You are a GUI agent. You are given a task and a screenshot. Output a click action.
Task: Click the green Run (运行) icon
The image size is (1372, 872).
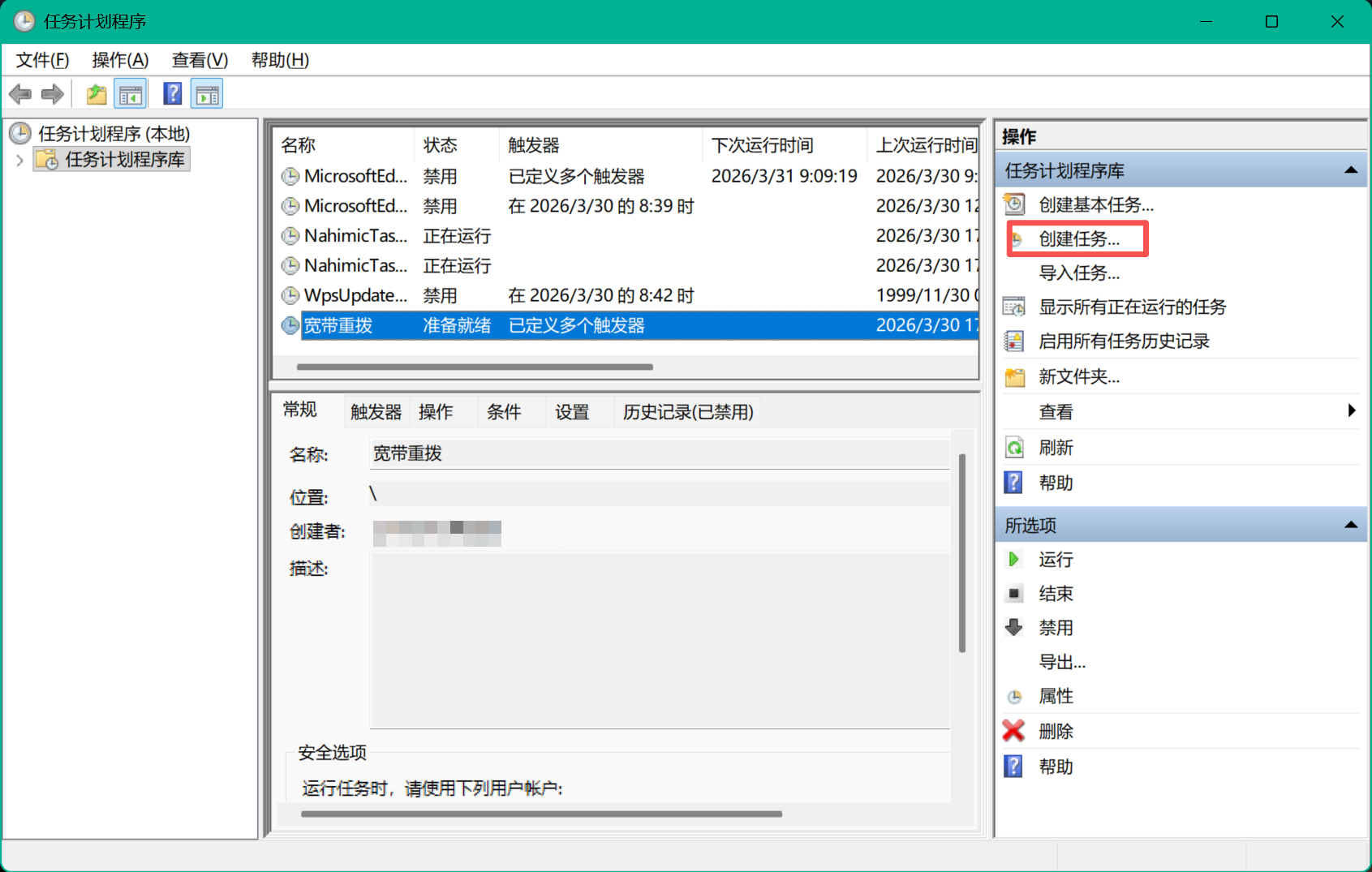1013,560
